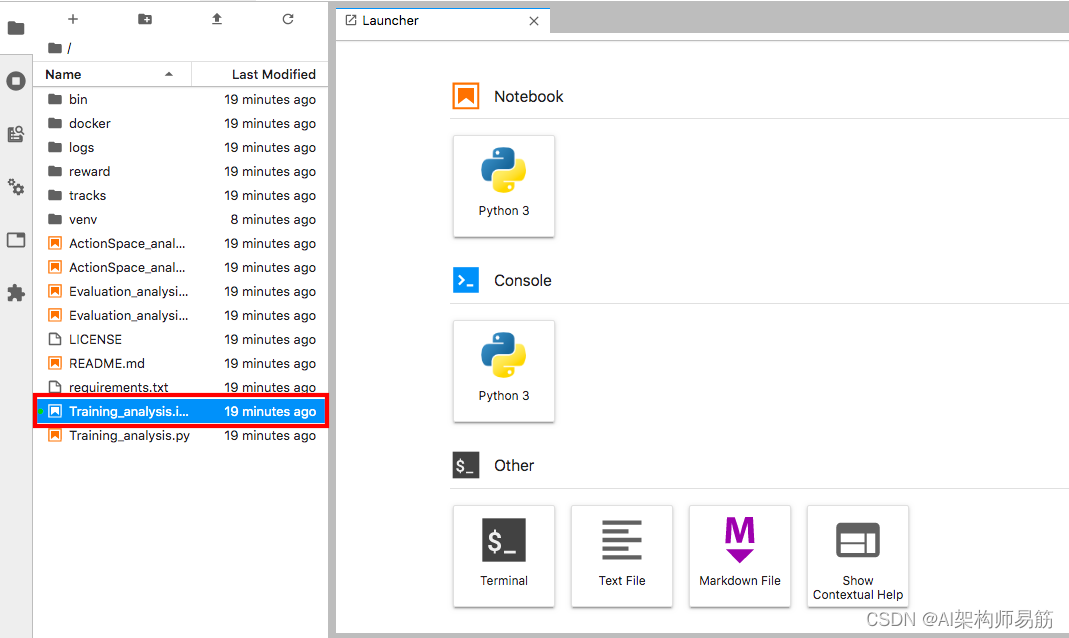
Task: Open the Property Inspector gears icon
Action: pos(16,187)
